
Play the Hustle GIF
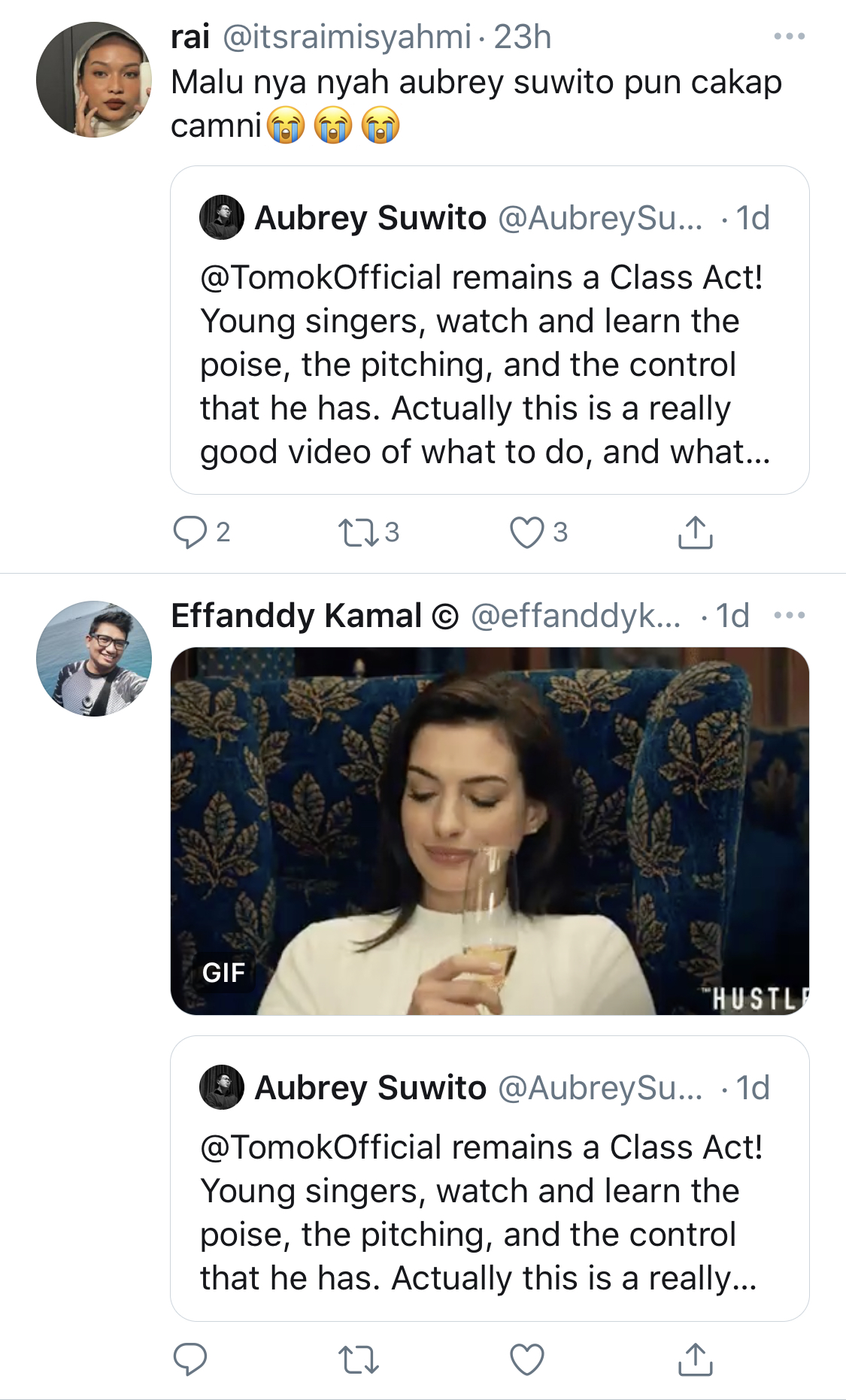[490, 831]
